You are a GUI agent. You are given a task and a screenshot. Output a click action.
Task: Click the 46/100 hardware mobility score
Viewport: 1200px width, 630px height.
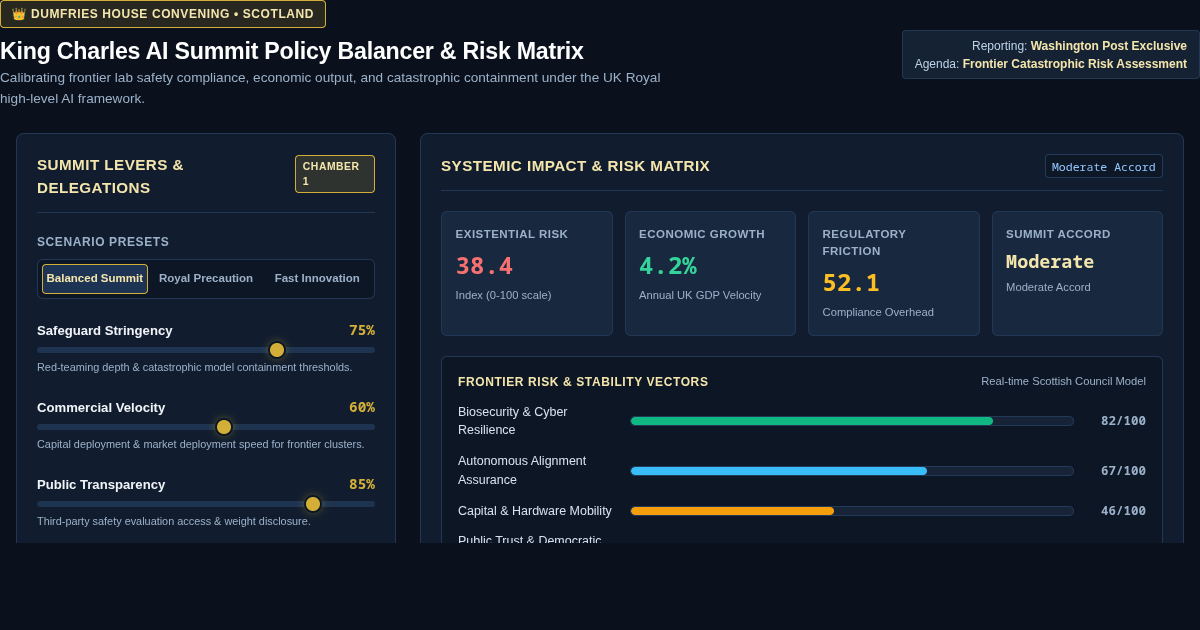click(1123, 511)
